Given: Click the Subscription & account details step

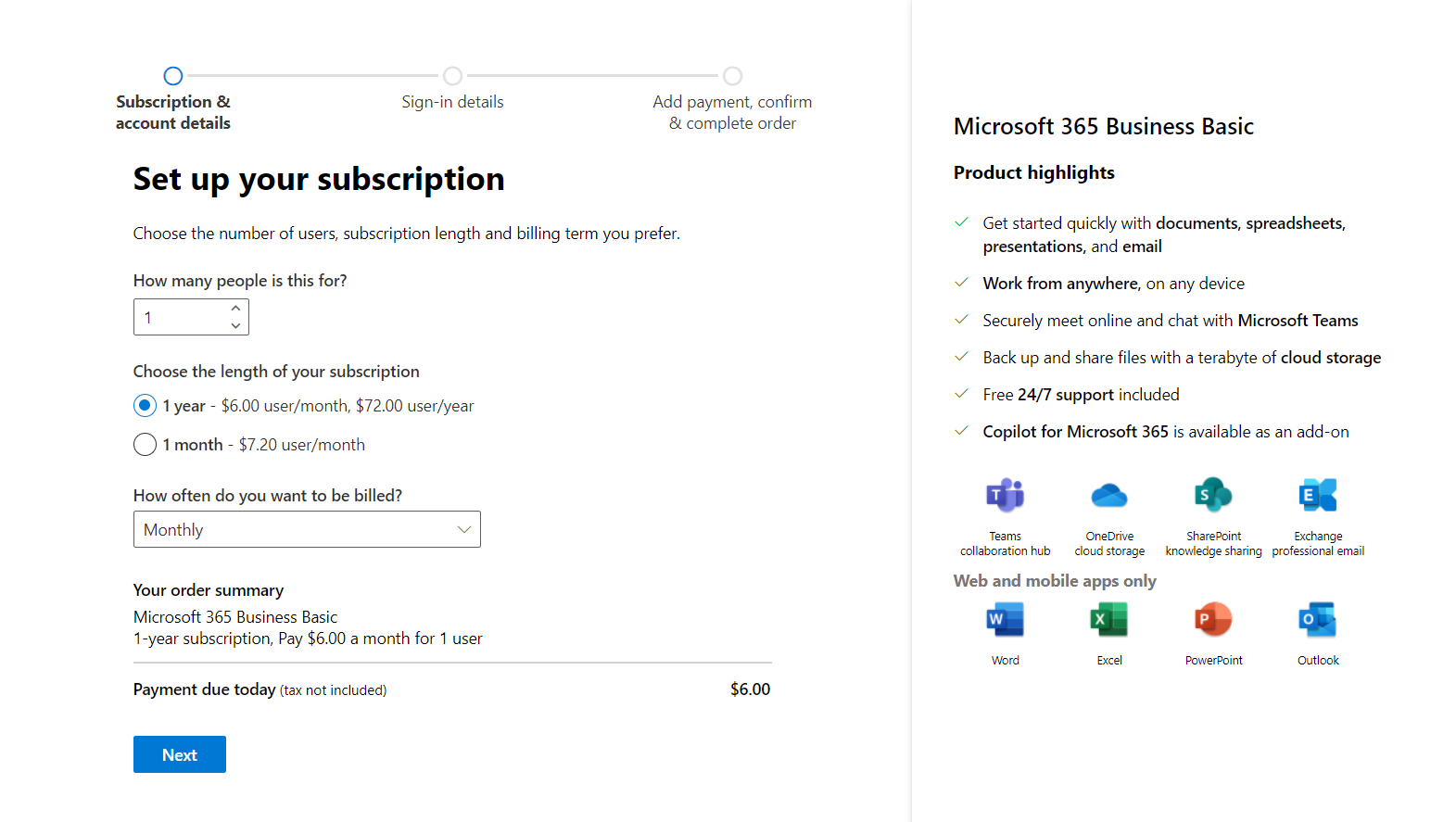Looking at the screenshot, I should click(x=173, y=100).
